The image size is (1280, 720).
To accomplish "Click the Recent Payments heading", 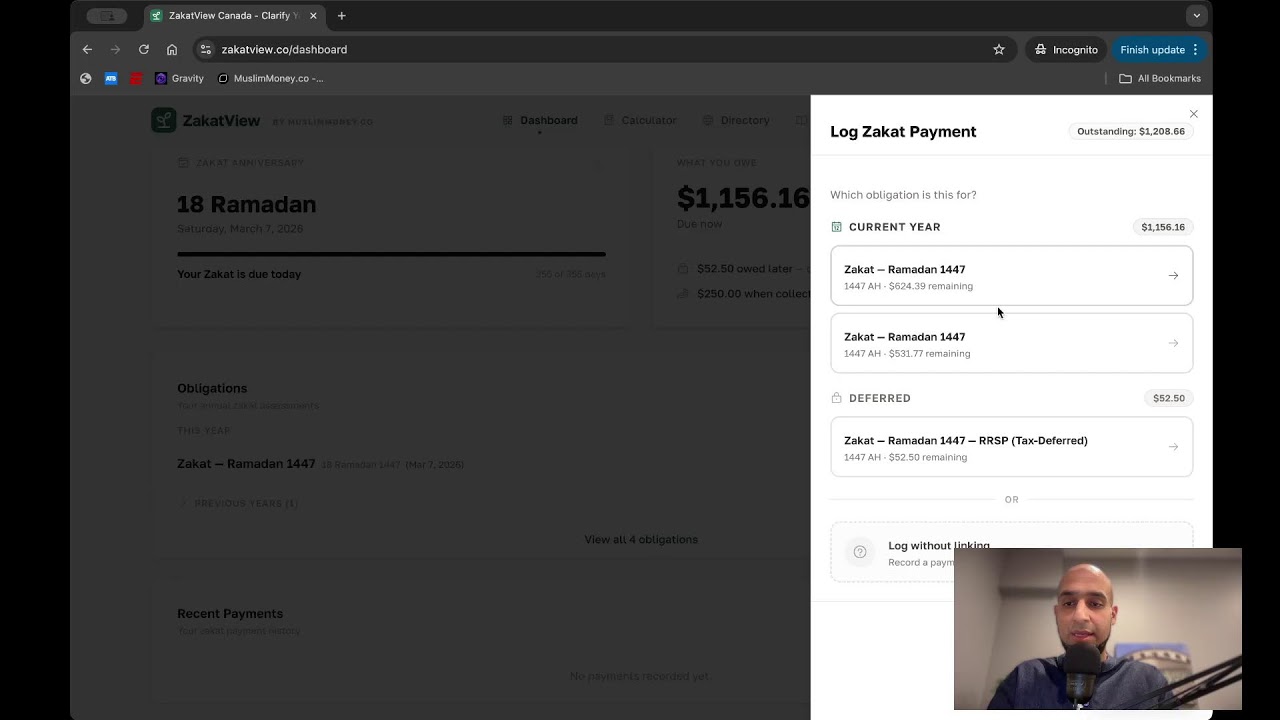I will point(230,613).
